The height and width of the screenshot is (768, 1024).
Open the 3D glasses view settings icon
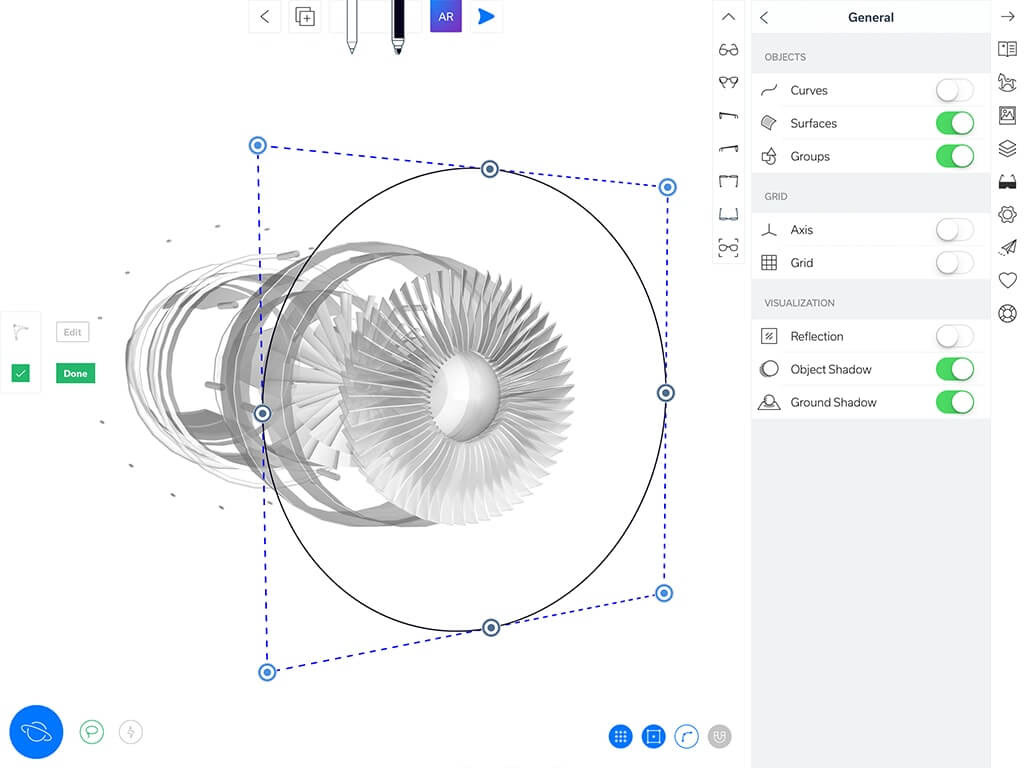[x=1007, y=182]
